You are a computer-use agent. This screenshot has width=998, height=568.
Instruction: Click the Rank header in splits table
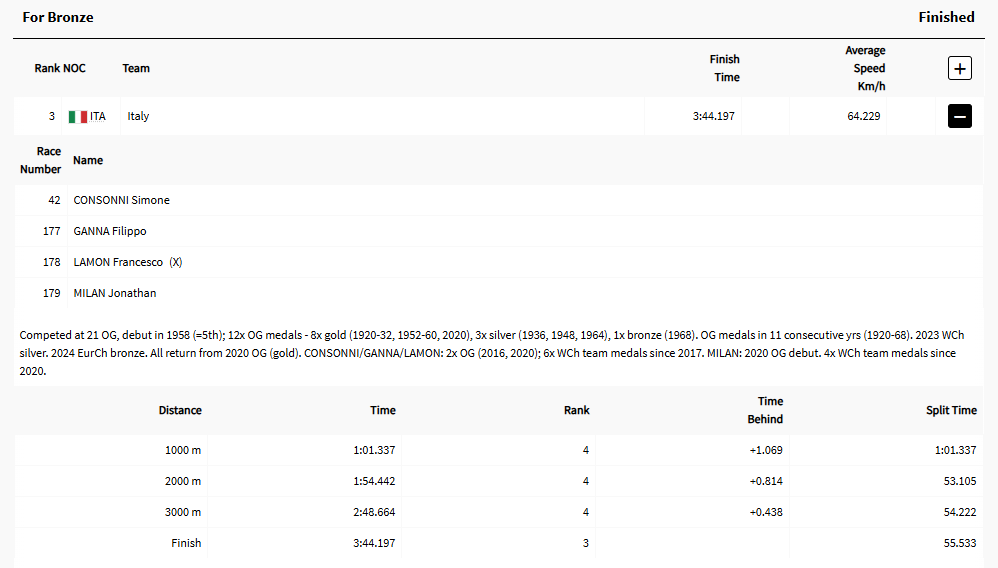point(577,410)
